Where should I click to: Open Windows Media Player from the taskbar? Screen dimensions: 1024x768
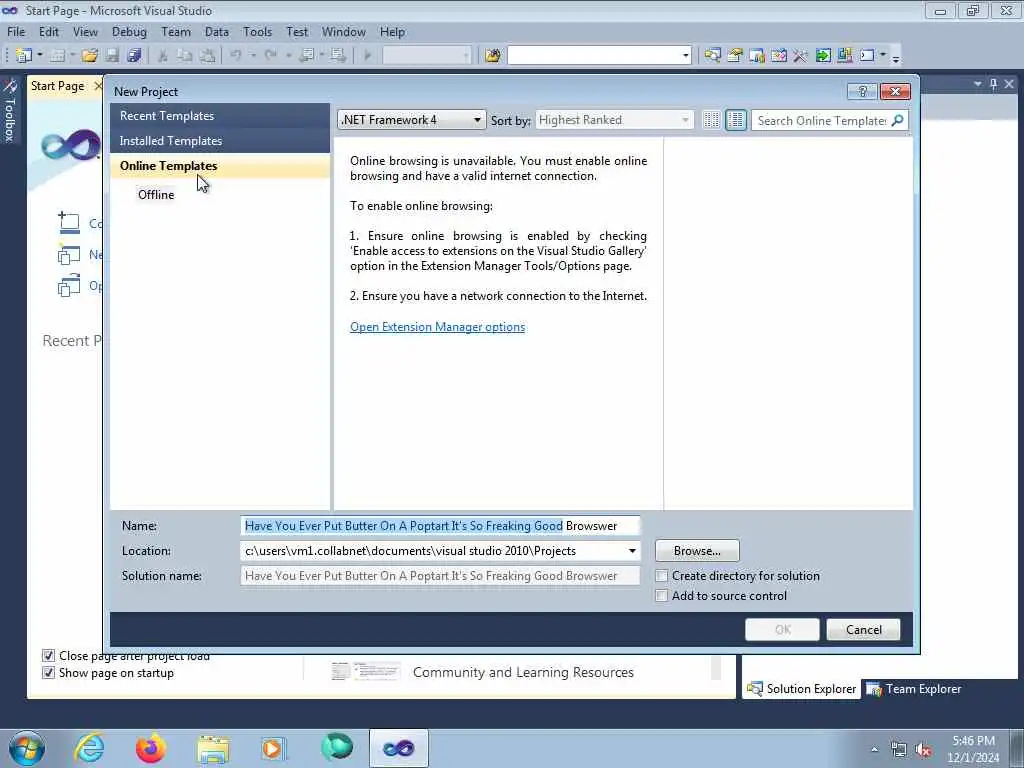(273, 748)
